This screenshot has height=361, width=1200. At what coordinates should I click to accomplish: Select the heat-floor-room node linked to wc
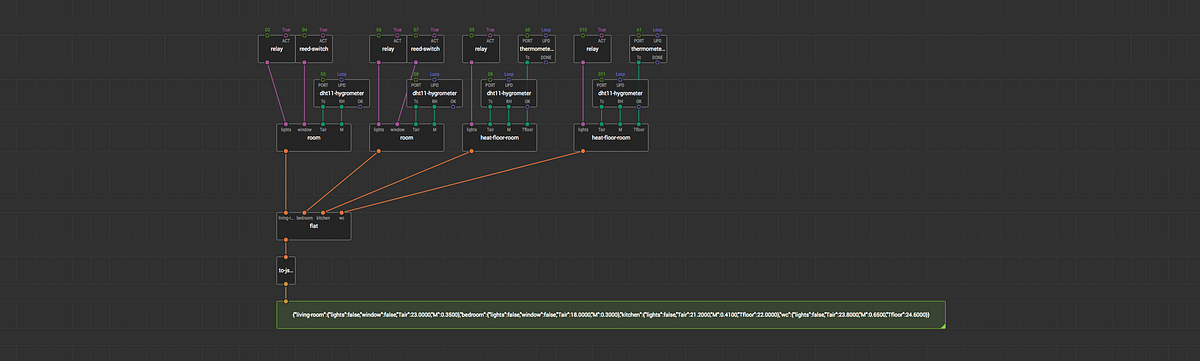tap(610, 137)
